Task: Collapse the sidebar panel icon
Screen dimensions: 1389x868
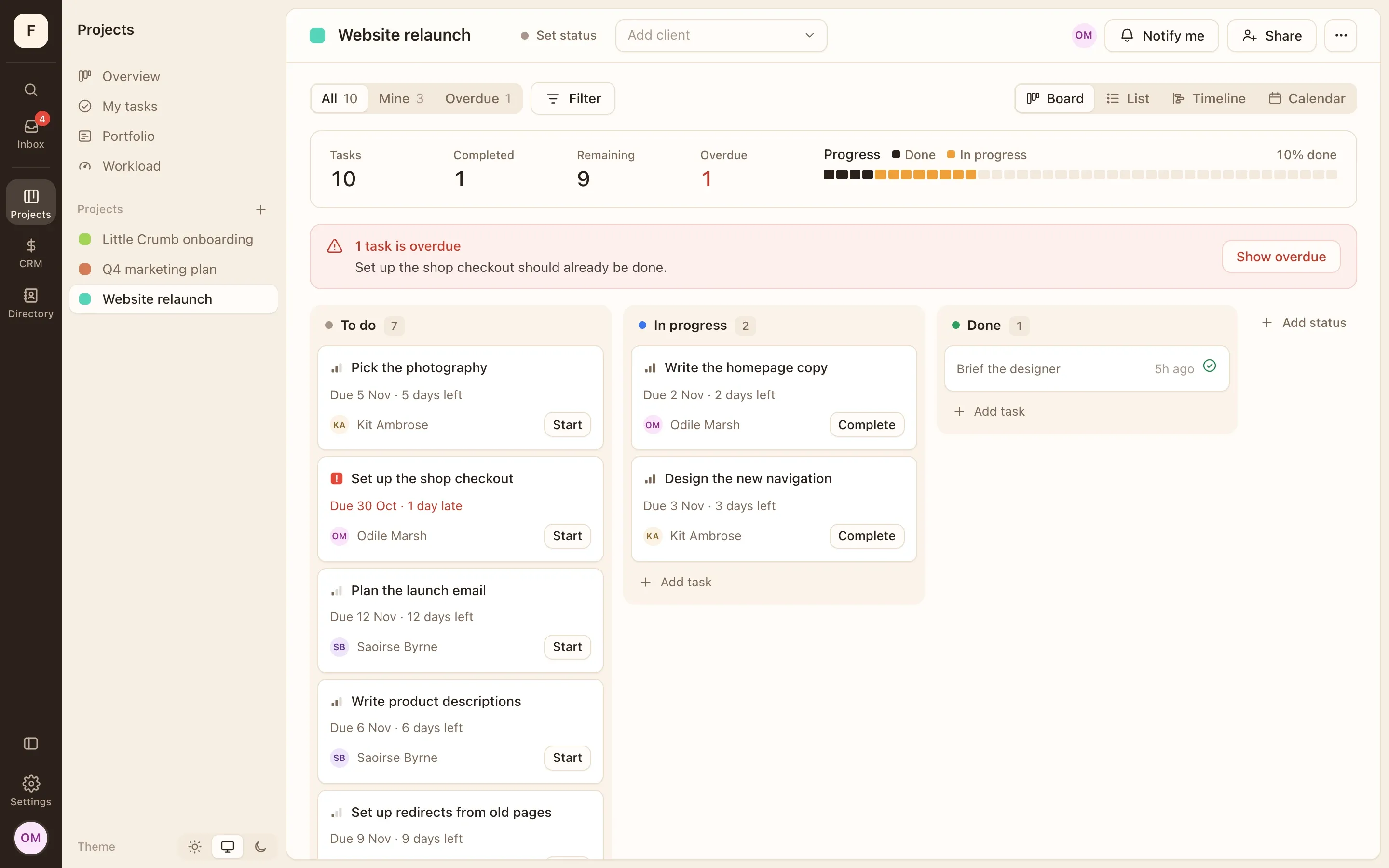Action: click(x=30, y=744)
